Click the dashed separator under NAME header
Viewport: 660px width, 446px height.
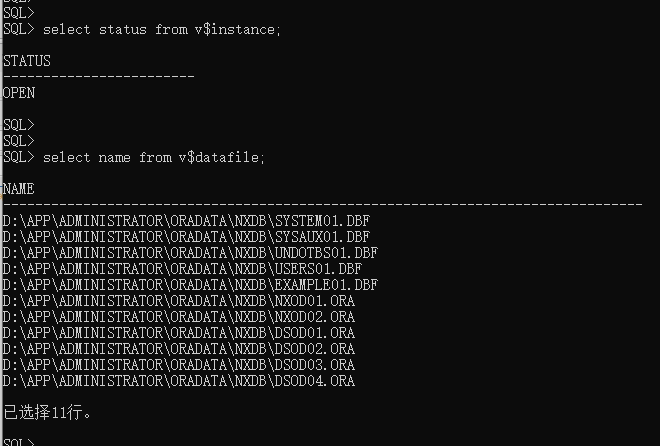pyautogui.click(x=322, y=205)
